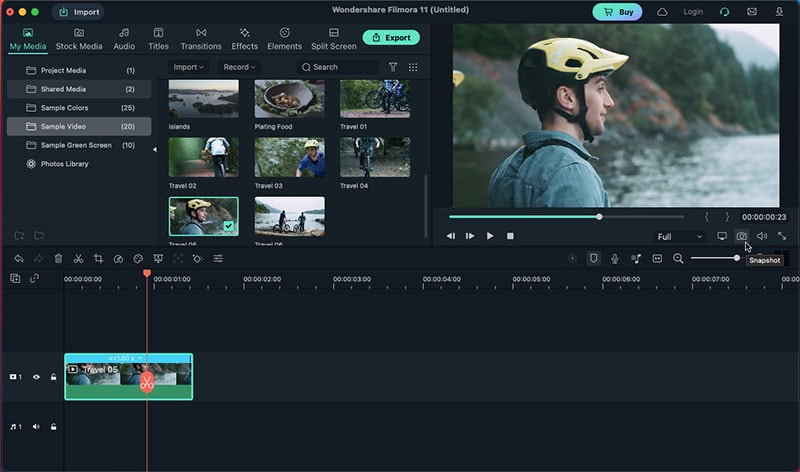Open the Effects tab
Screen dimensions: 800x472
245,39
